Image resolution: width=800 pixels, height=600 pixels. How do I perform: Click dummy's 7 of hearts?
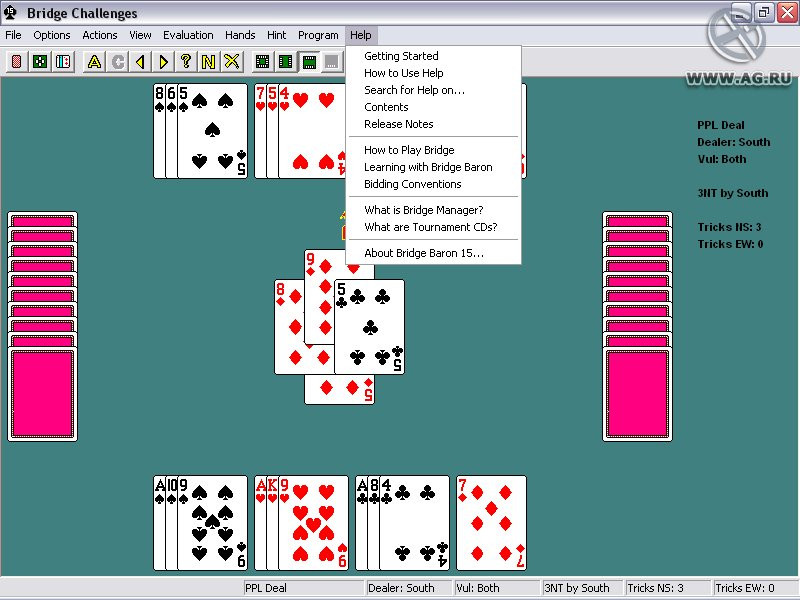point(260,131)
